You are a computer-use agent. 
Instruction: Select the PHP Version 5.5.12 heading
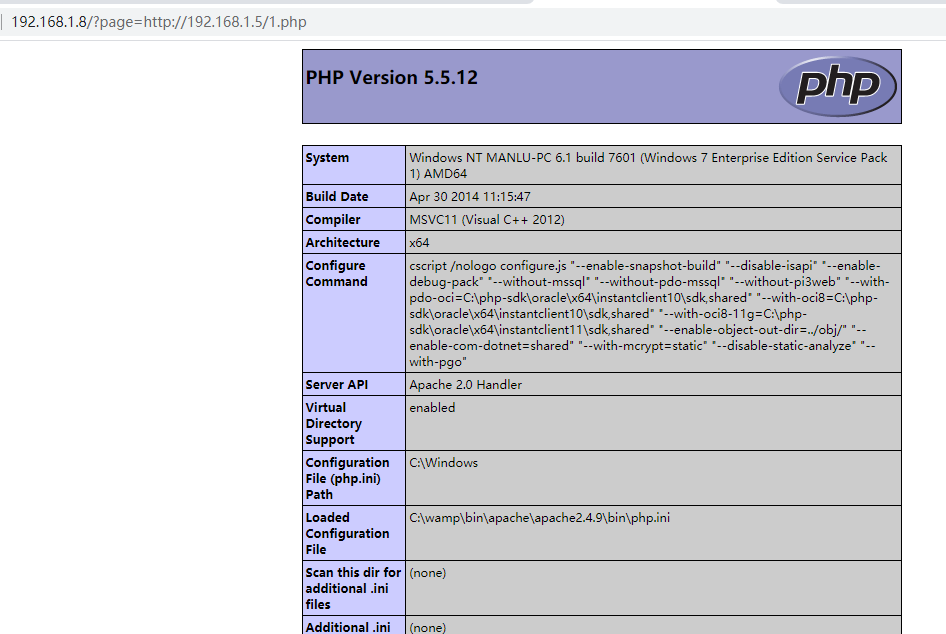pos(392,78)
